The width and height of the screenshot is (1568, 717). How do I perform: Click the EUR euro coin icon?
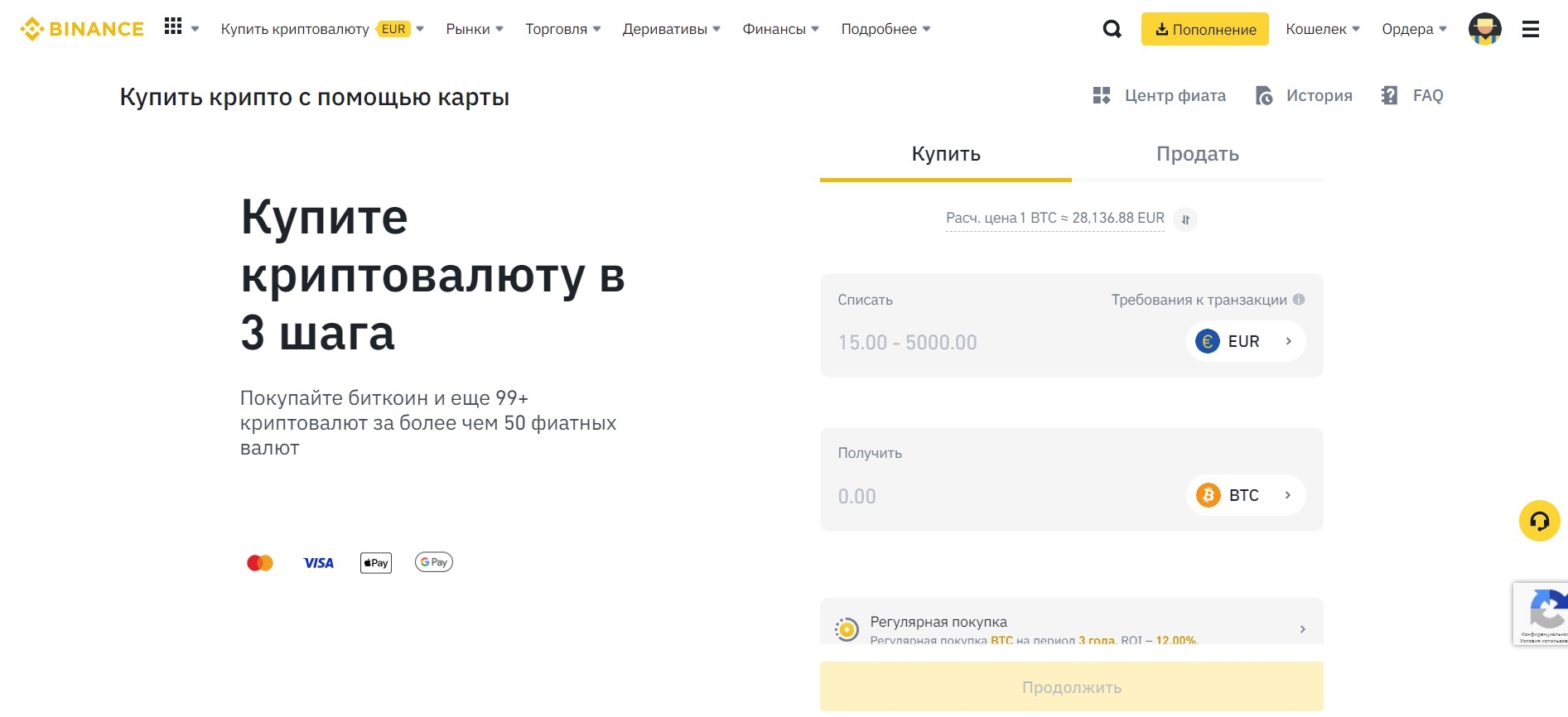(x=1208, y=341)
